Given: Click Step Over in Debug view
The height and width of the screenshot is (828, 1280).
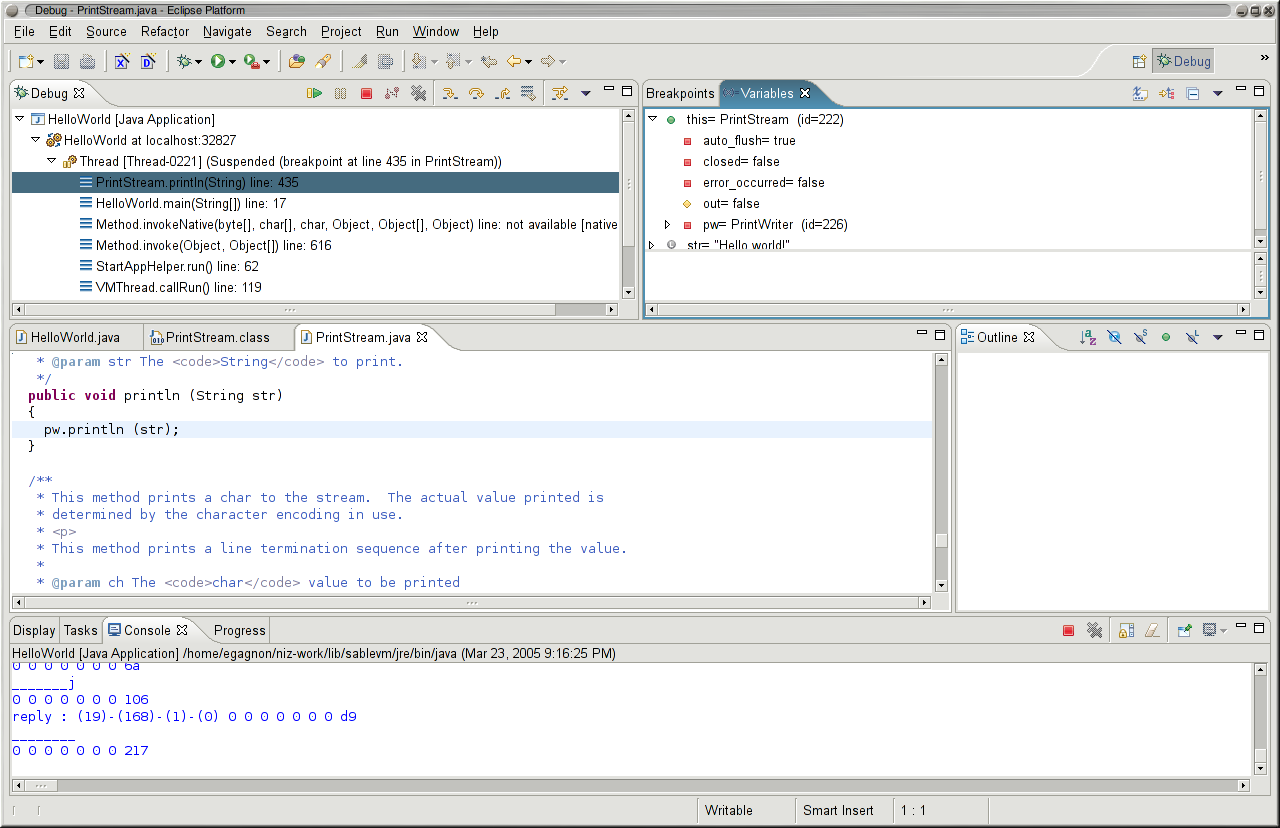Looking at the screenshot, I should click(x=476, y=93).
